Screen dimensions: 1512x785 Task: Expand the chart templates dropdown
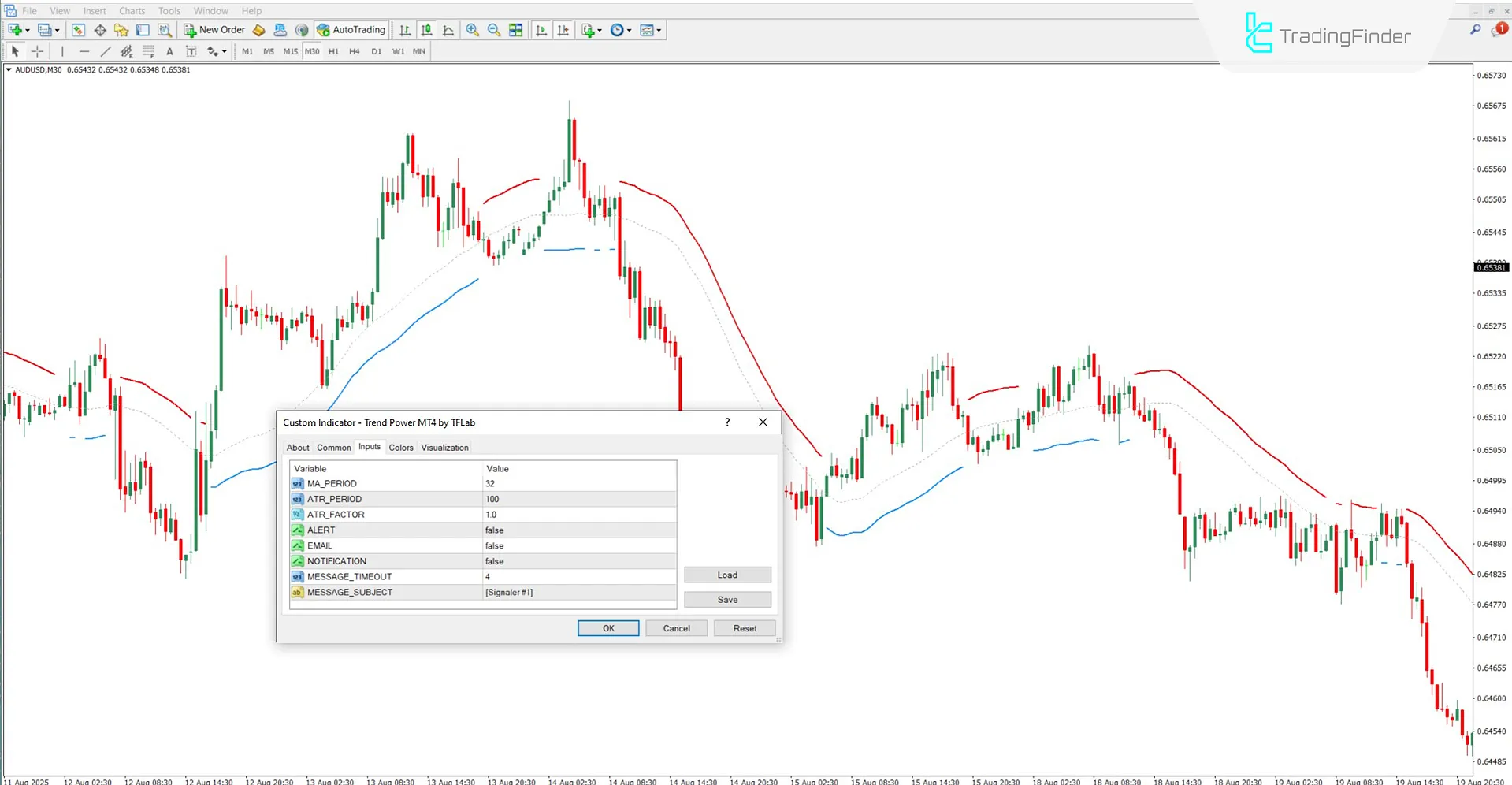[x=658, y=30]
